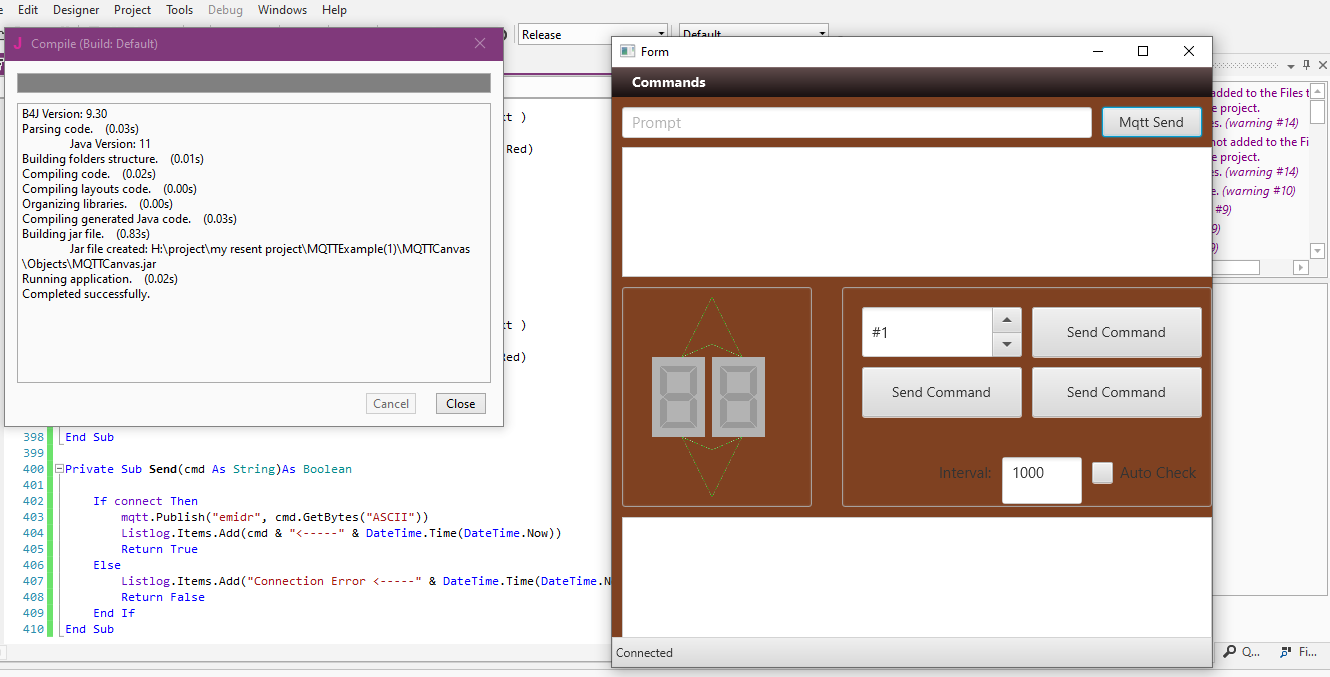The width and height of the screenshot is (1330, 677).
Task: Enable the Auto Check checkbox
Action: tap(1102, 473)
